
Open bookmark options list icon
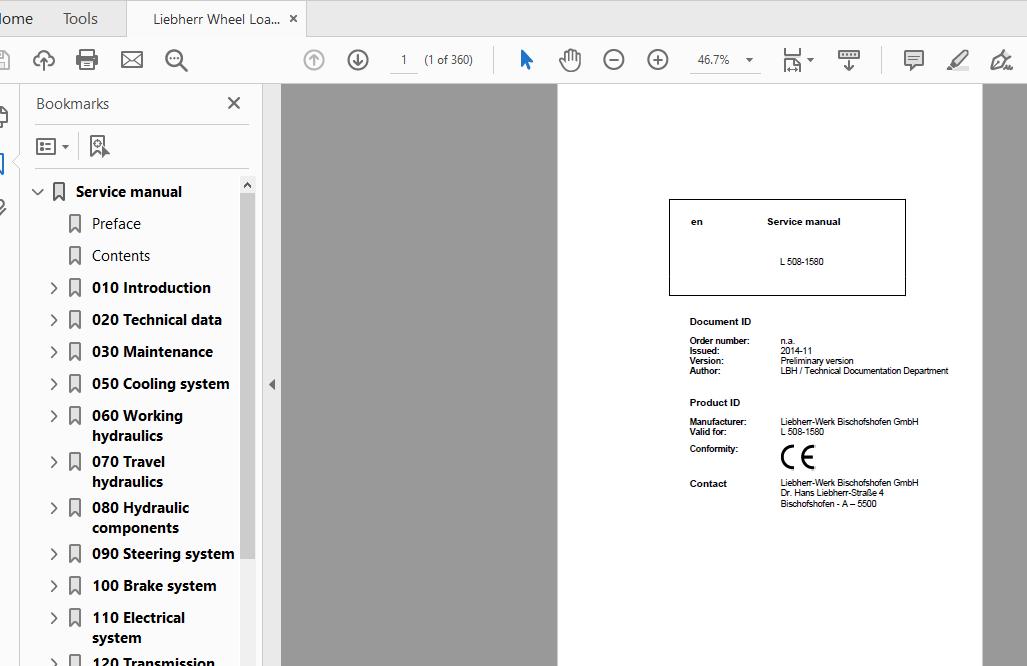pyautogui.click(x=52, y=146)
